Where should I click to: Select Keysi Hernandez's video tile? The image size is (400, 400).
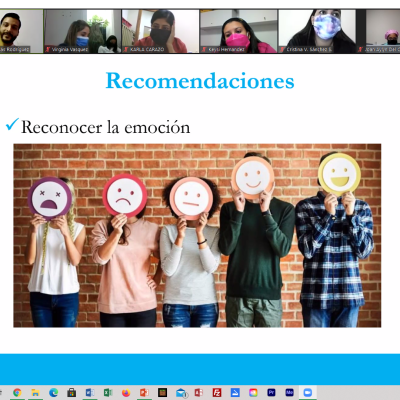pyautogui.click(x=239, y=31)
